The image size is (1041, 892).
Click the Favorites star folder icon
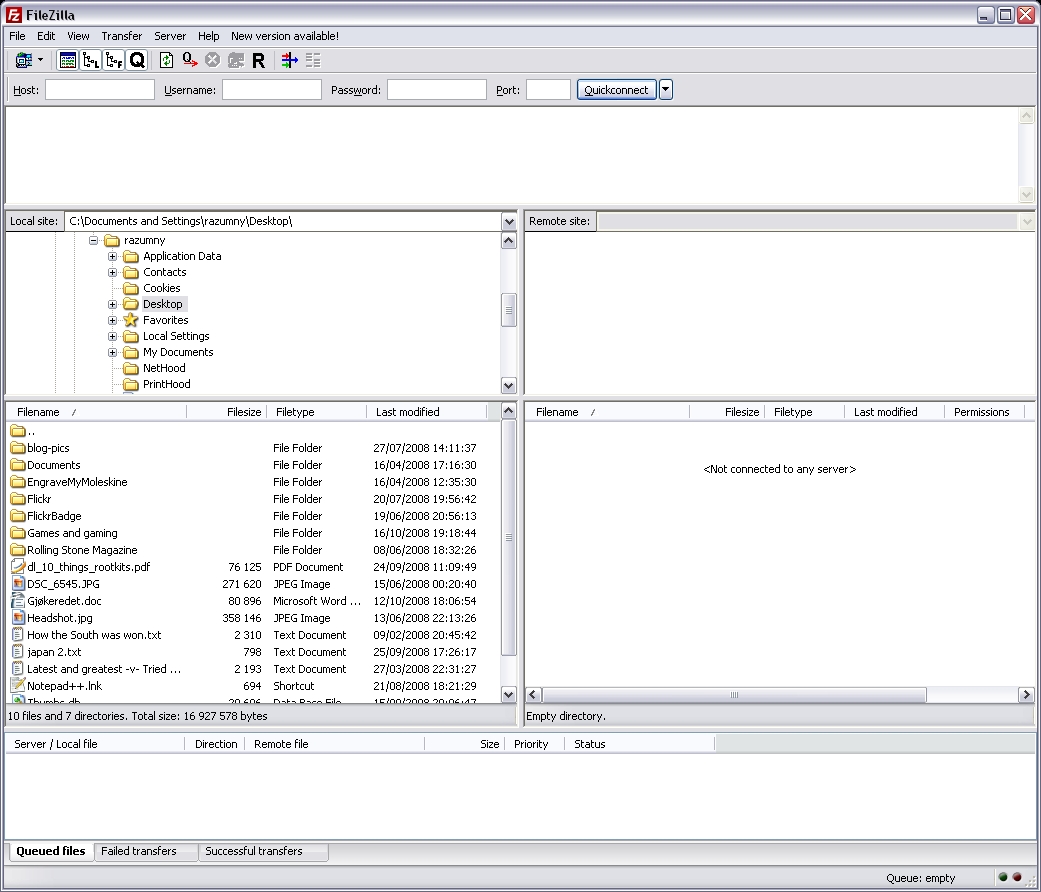[131, 320]
